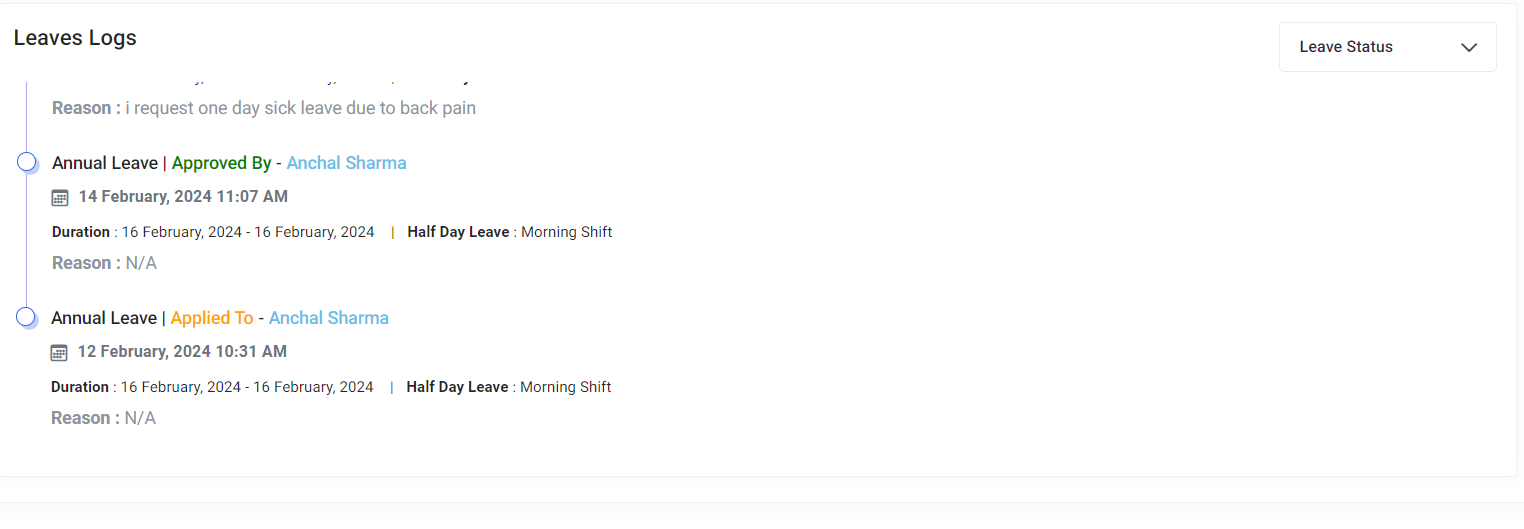
Task: Click the Leaves Logs heading
Action: 75,38
